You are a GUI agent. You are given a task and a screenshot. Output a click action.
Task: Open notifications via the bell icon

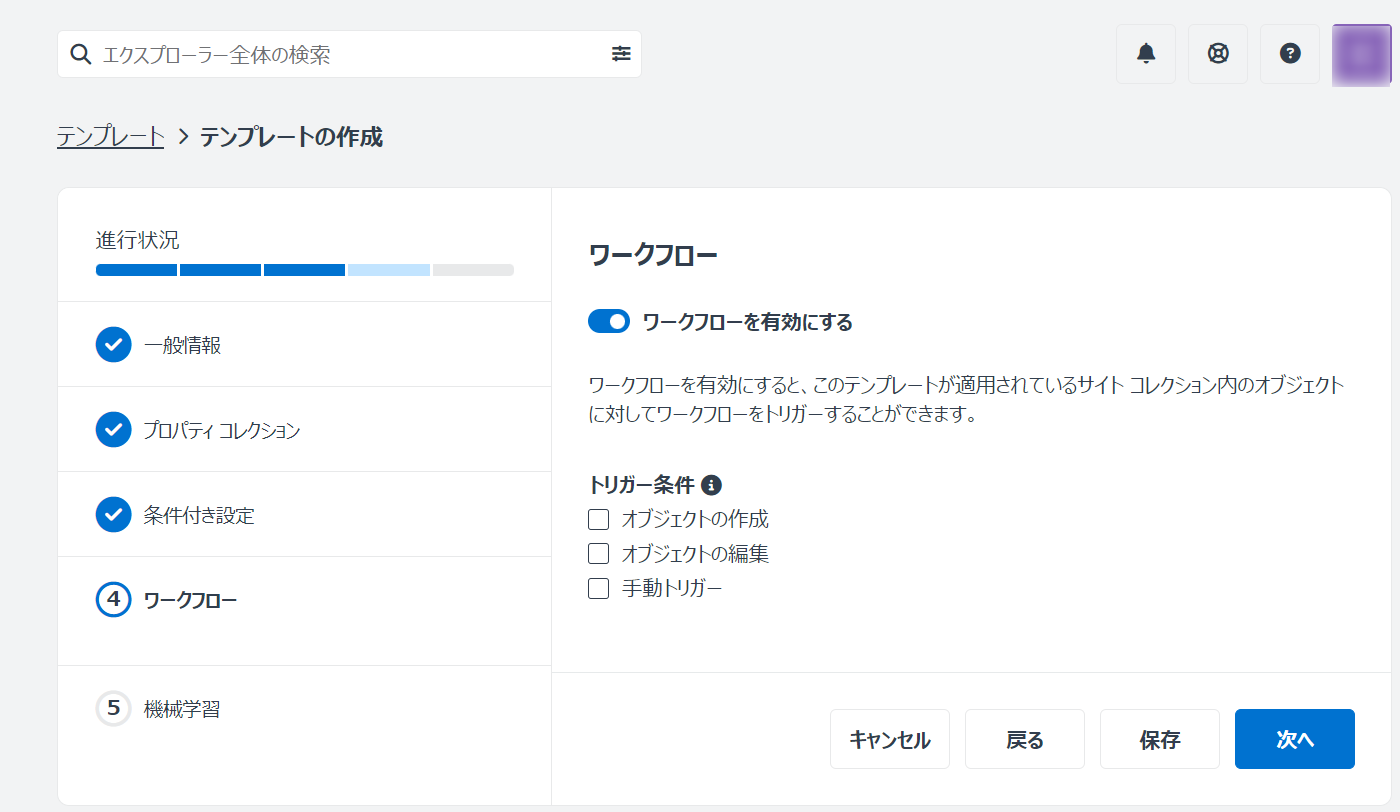click(1145, 53)
